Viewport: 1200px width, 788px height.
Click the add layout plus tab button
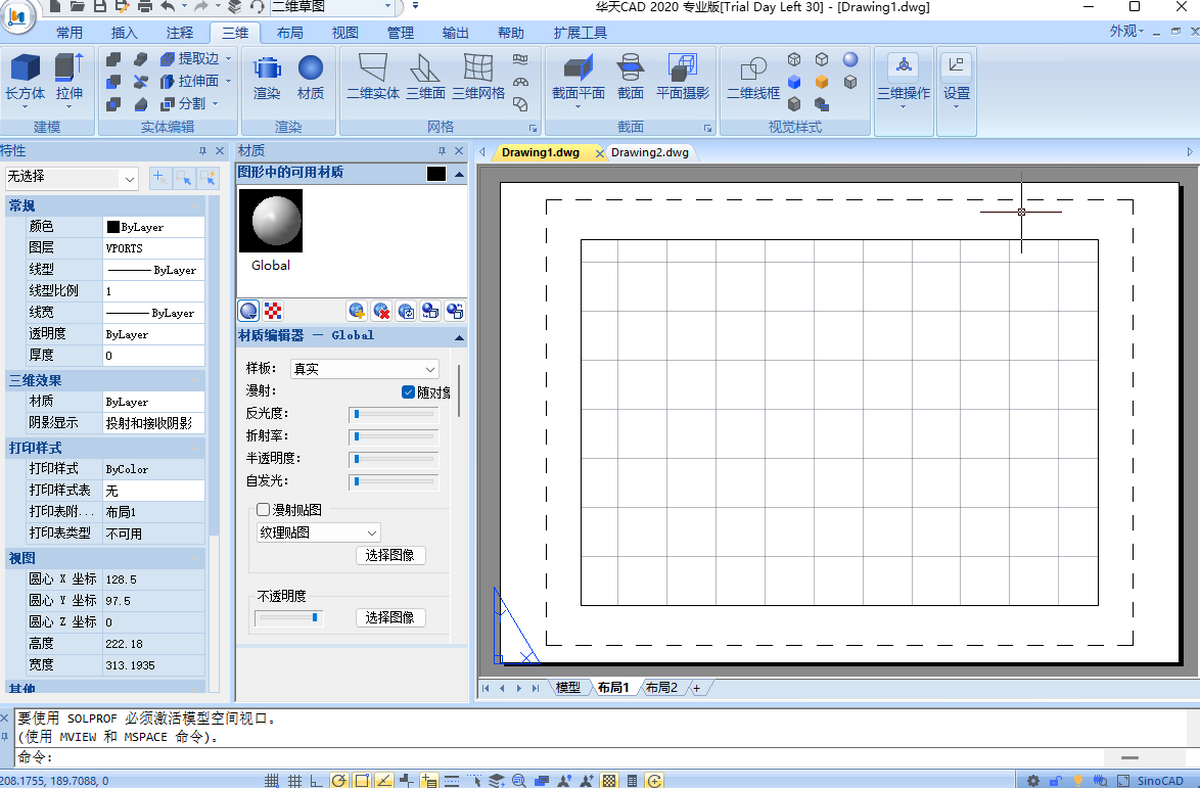click(697, 688)
